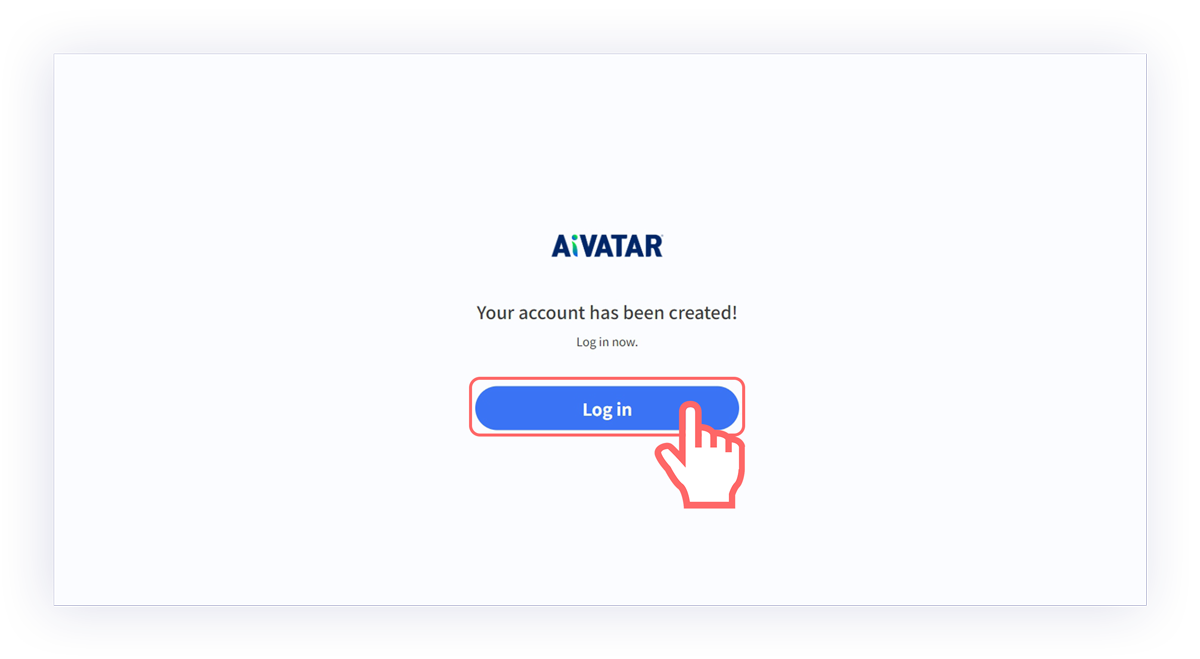The image size is (1200, 659).
Task: Click the AIVATAR logo
Action: point(607,246)
